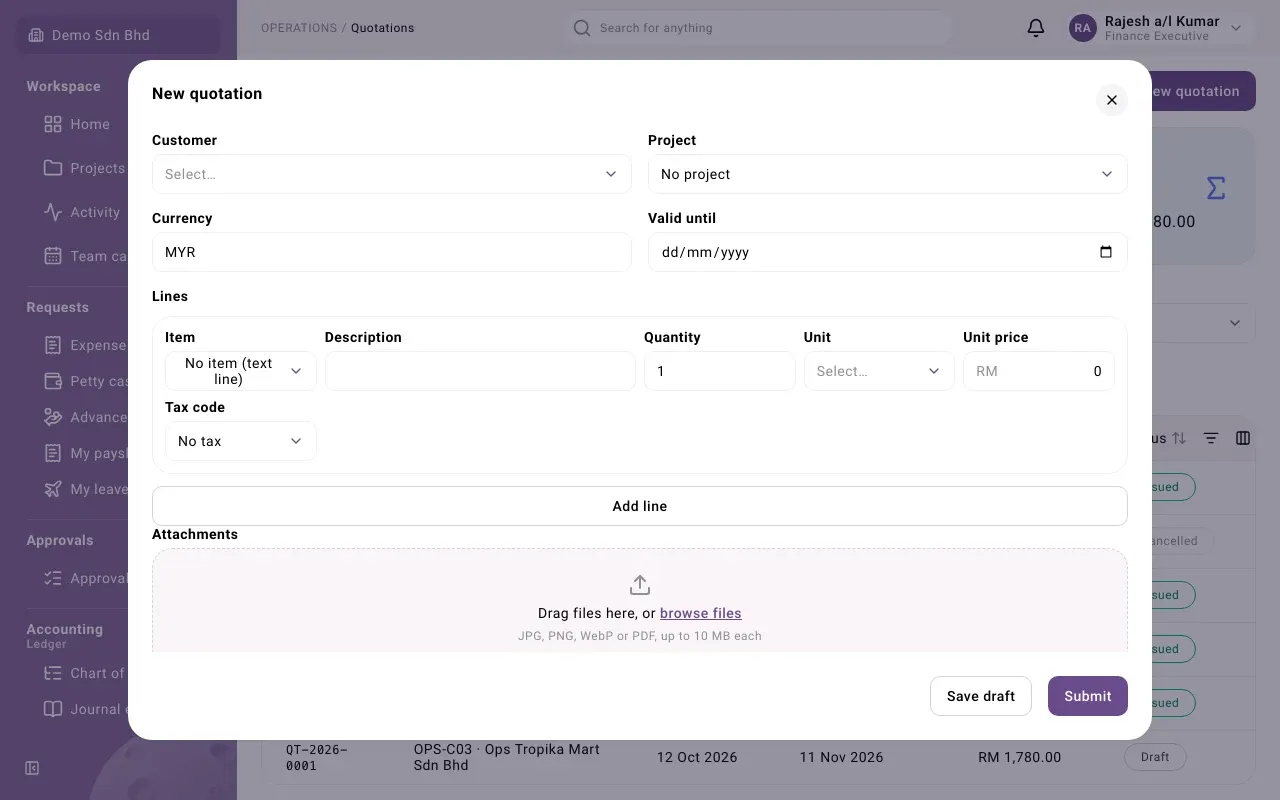Click the Save draft button
The image size is (1280, 800).
(x=981, y=696)
